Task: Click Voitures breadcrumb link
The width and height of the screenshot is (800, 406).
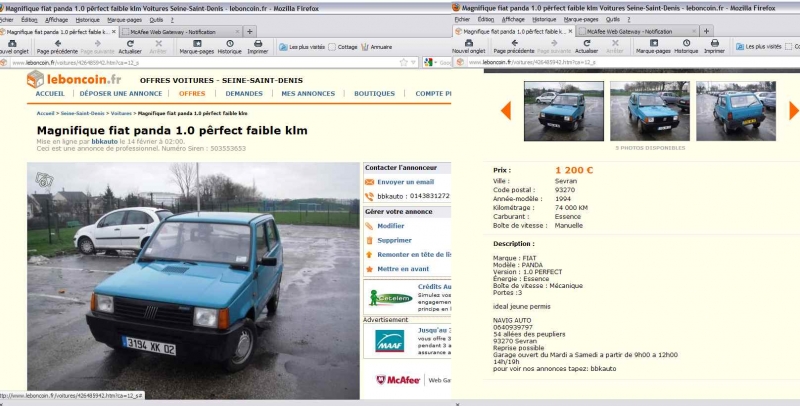Action: (121, 113)
